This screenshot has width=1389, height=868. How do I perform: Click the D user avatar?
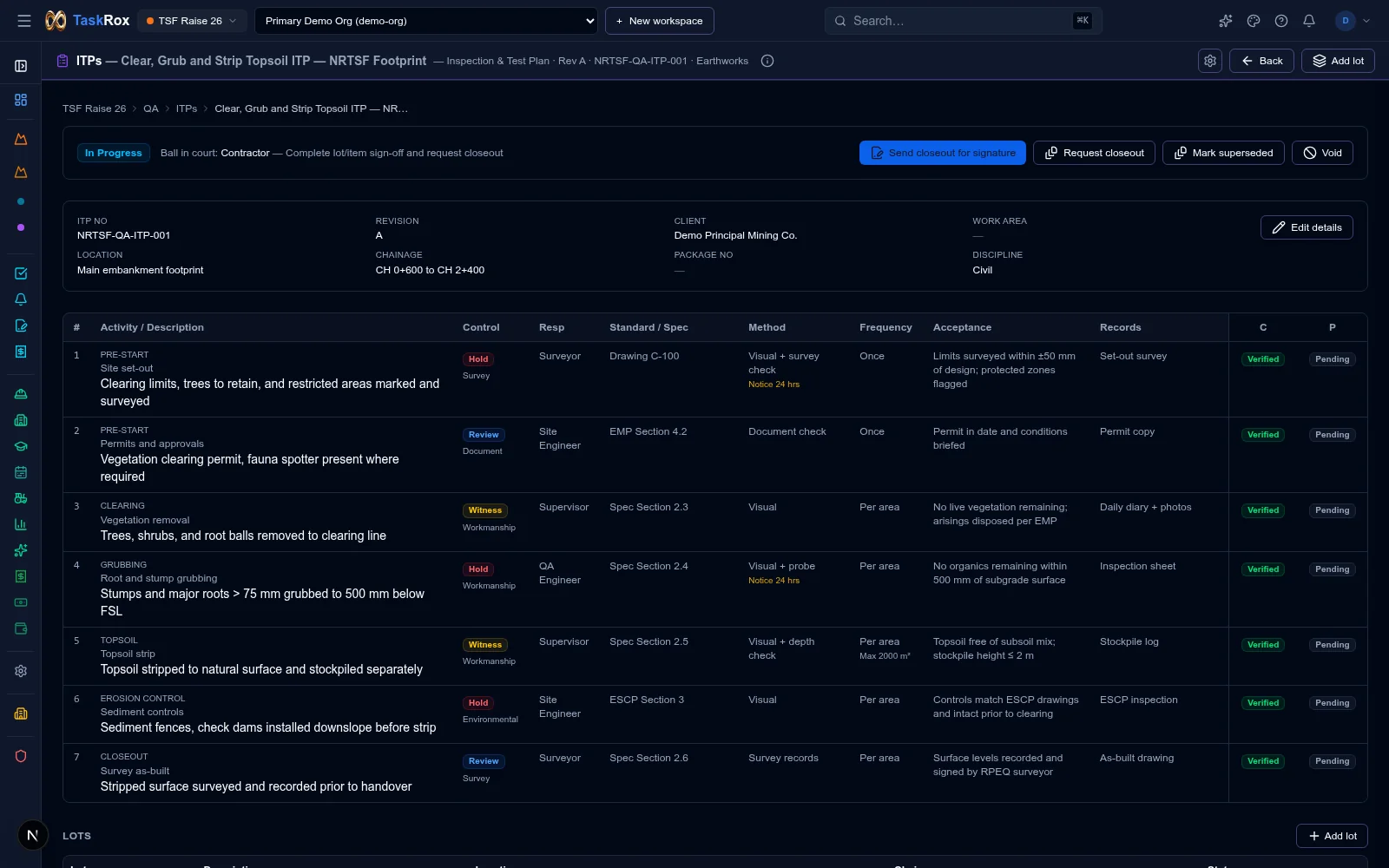(1346, 21)
